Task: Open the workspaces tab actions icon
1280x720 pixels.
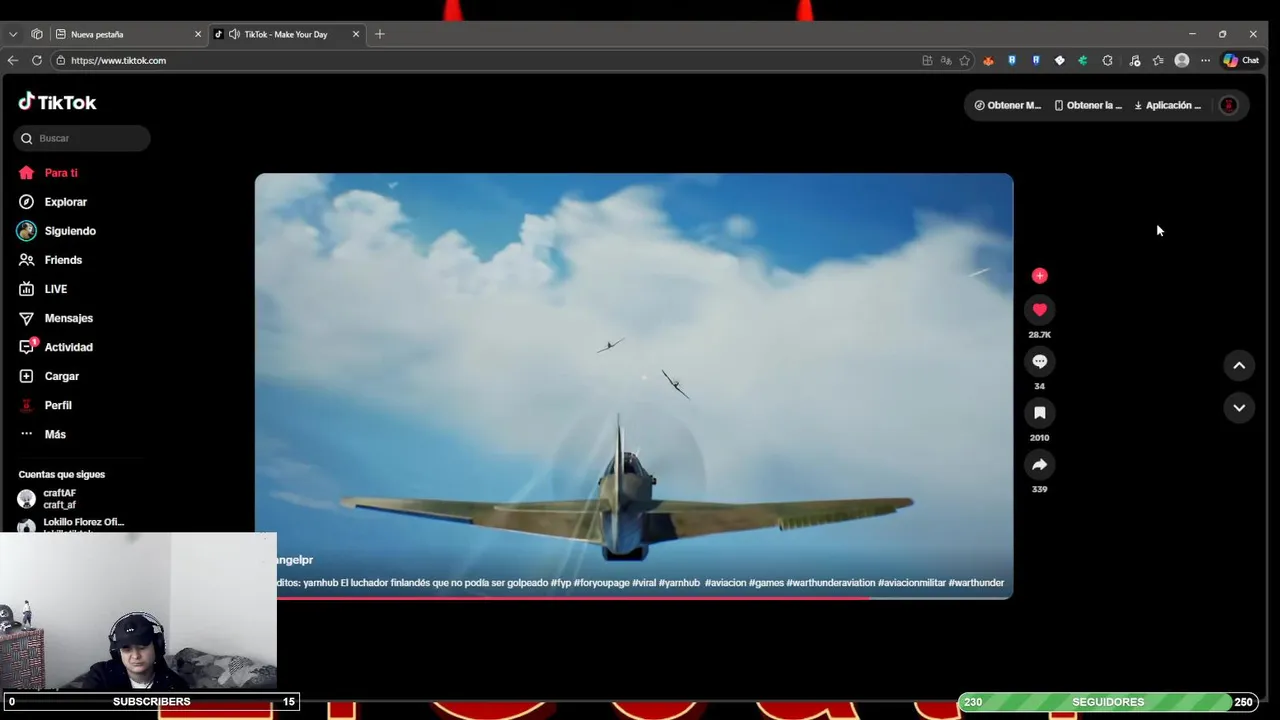Action: click(x=37, y=34)
